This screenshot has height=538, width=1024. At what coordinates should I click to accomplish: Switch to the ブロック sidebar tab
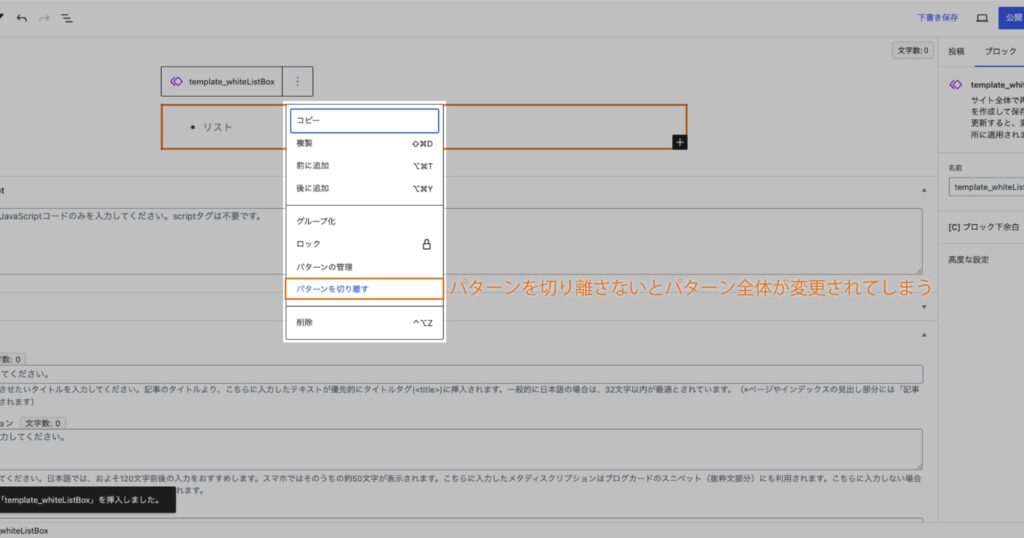[1000, 51]
